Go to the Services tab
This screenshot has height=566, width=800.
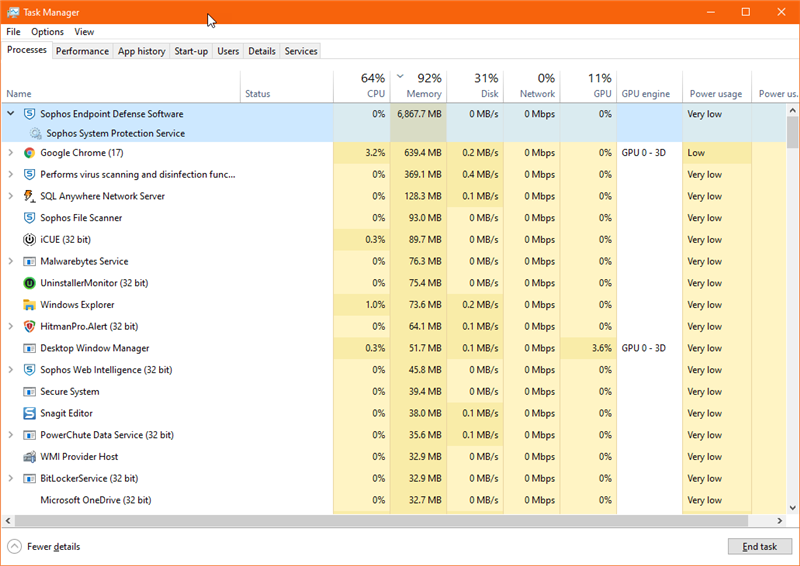coord(301,51)
